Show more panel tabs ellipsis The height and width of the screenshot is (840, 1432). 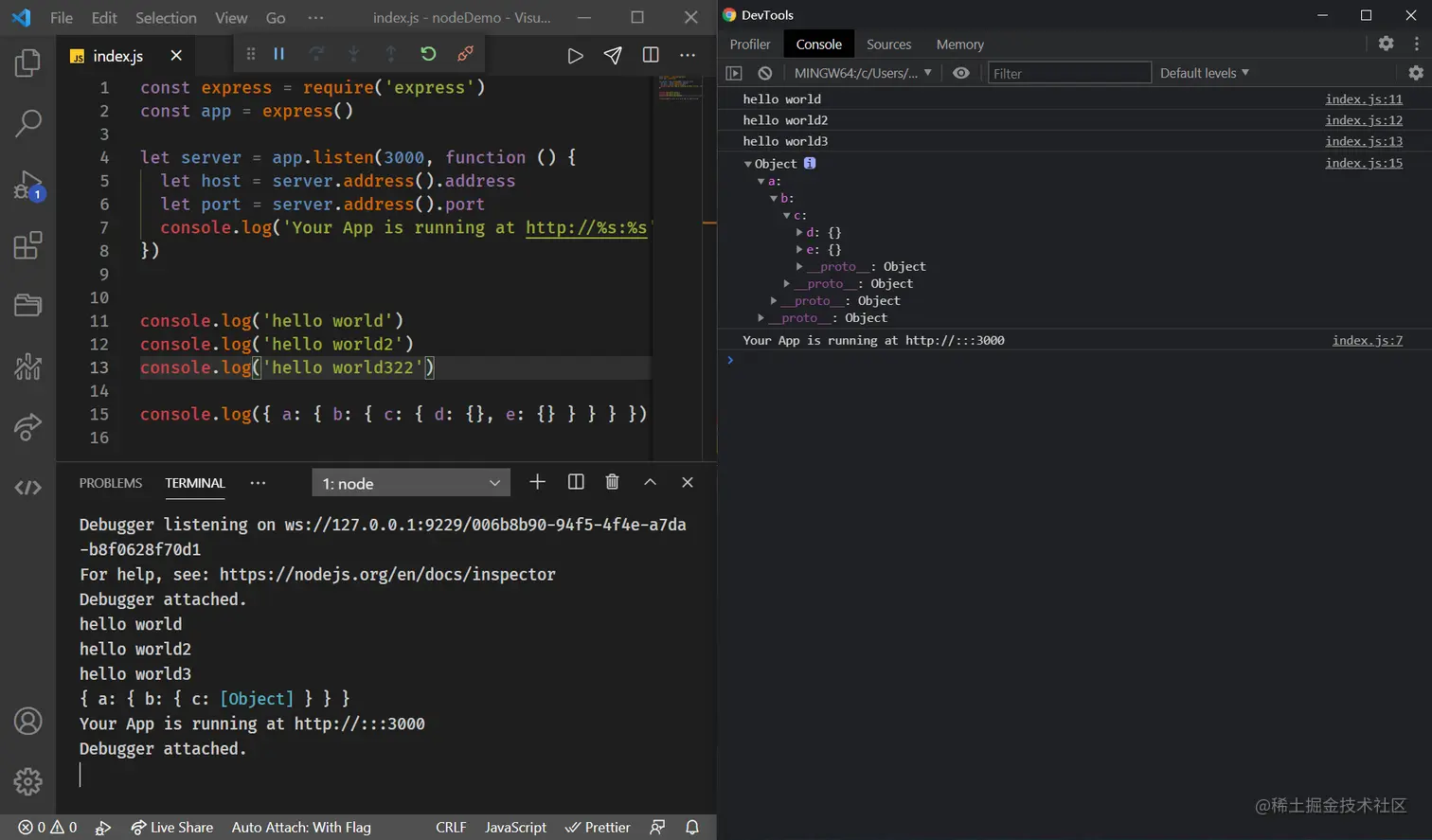(x=258, y=483)
